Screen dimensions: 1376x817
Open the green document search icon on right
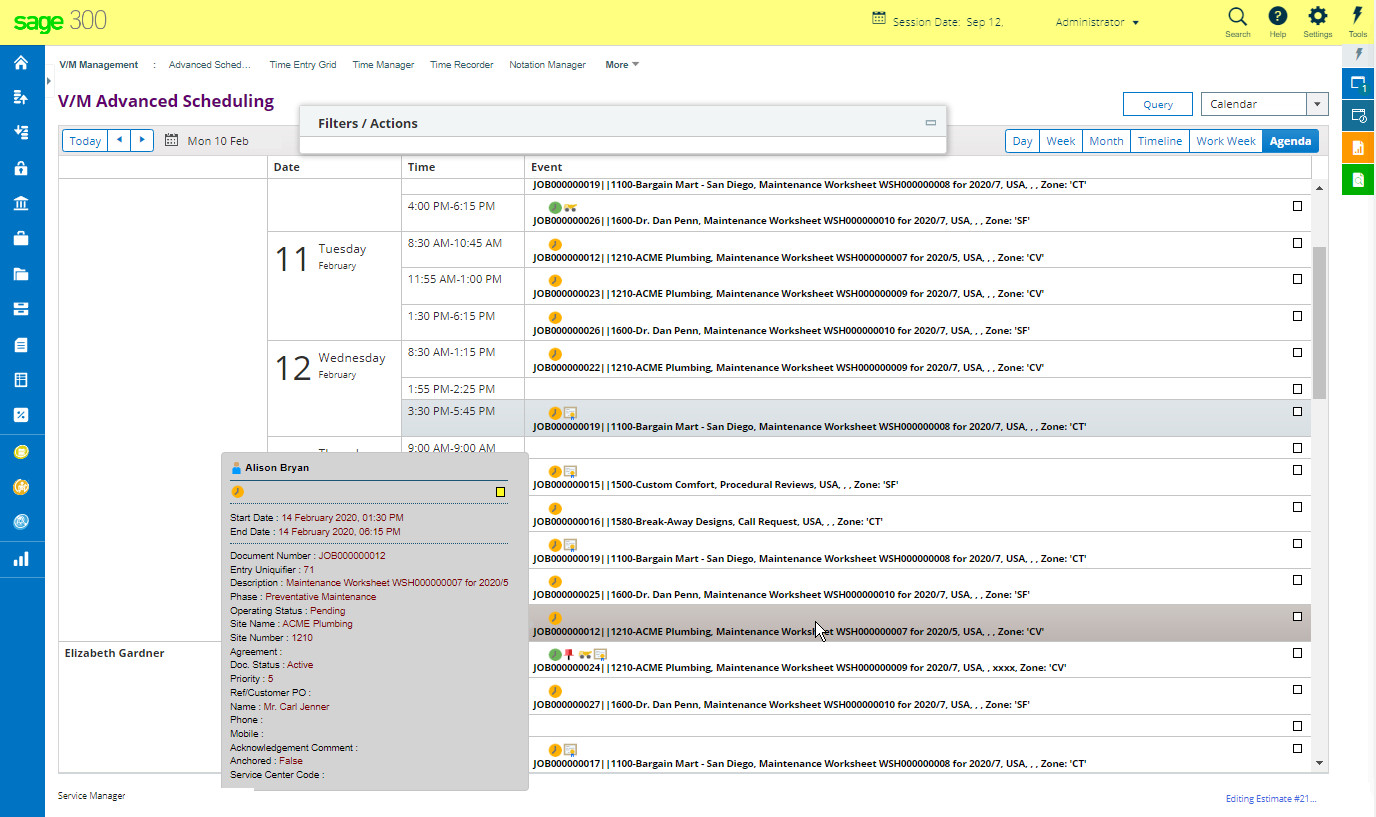point(1358,179)
